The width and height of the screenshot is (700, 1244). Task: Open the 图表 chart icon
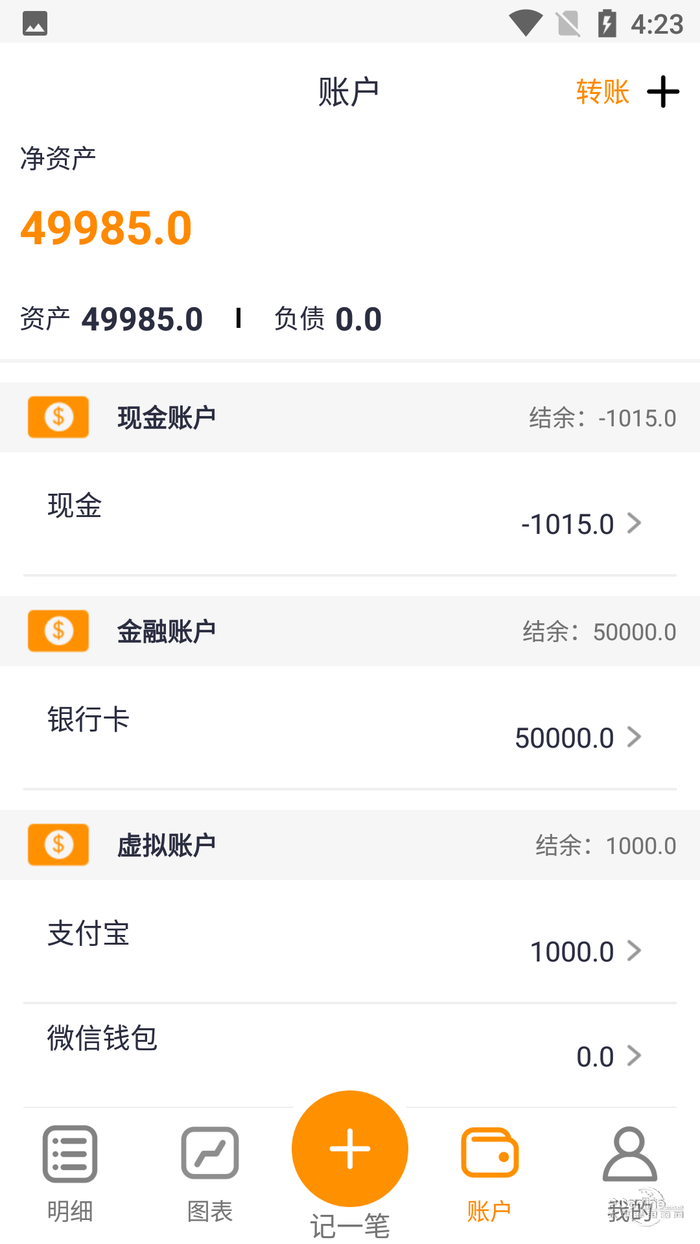click(210, 1154)
